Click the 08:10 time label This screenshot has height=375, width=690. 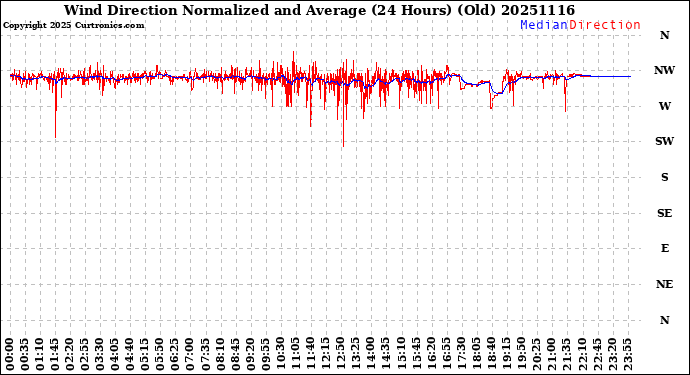click(x=221, y=354)
